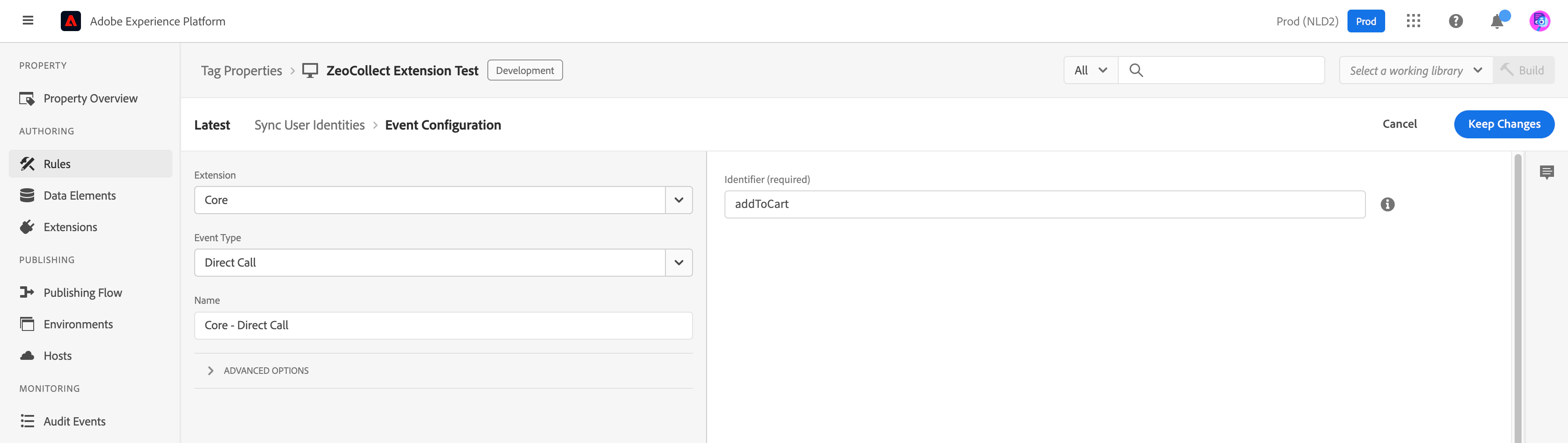Click the search magnifier icon
This screenshot has height=443, width=1568.
coord(1136,70)
